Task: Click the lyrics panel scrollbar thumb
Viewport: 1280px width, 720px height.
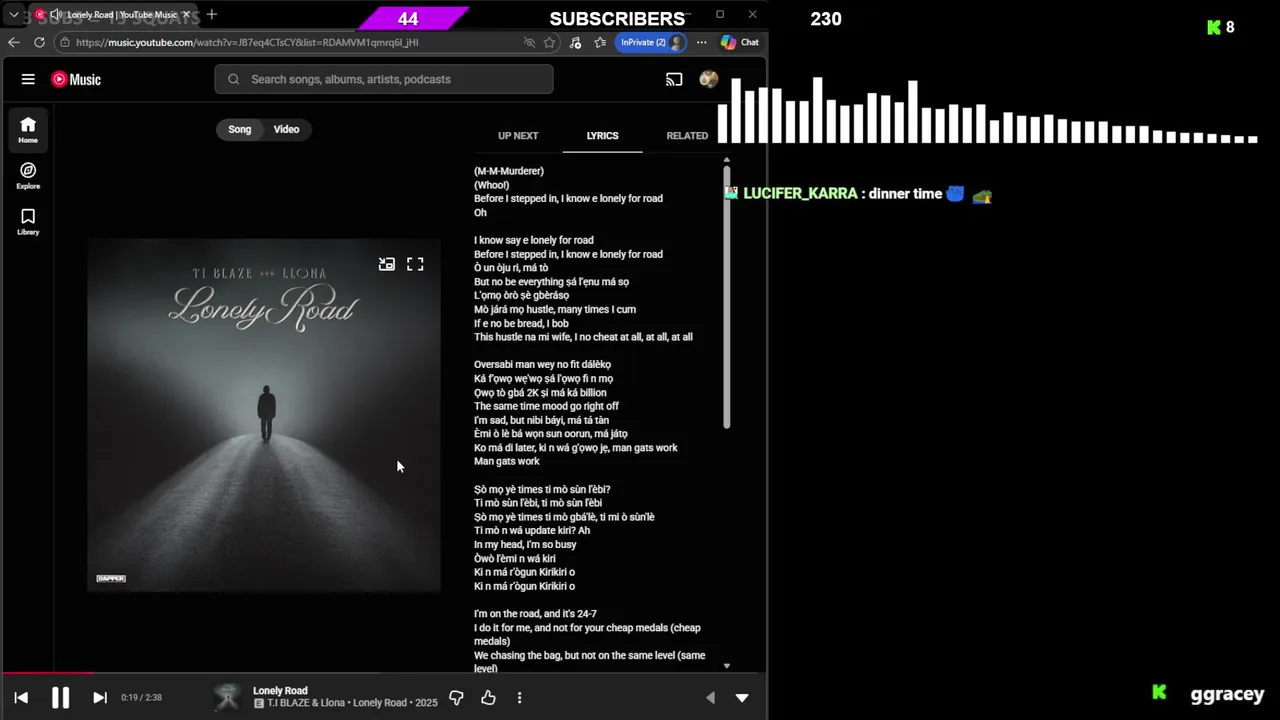Action: [x=727, y=298]
